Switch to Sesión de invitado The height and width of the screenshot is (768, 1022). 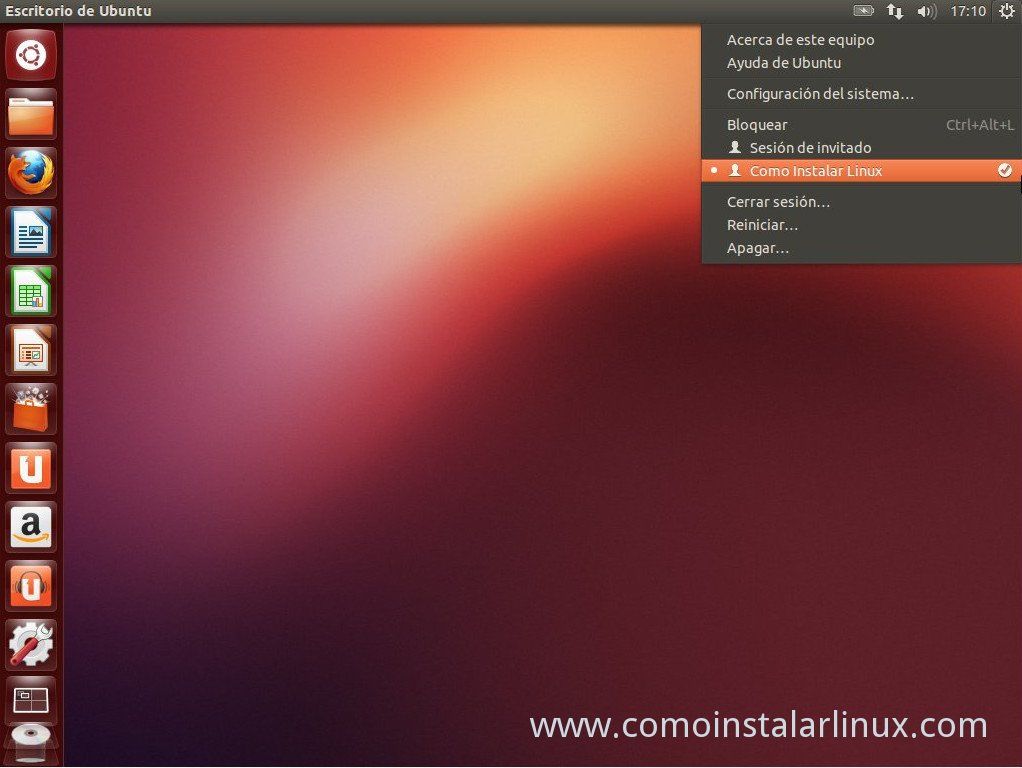point(862,148)
